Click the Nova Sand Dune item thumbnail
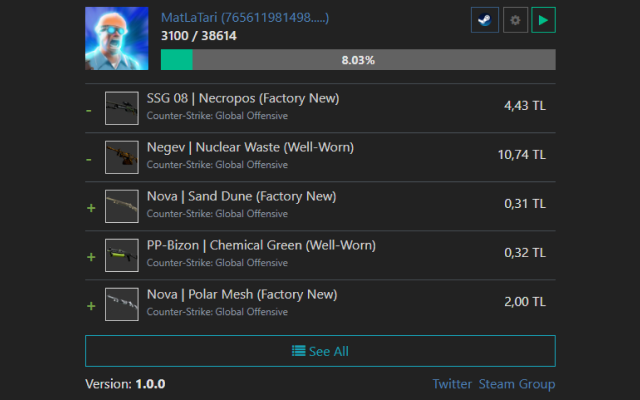Viewport: 640px width, 400px height. point(122,206)
